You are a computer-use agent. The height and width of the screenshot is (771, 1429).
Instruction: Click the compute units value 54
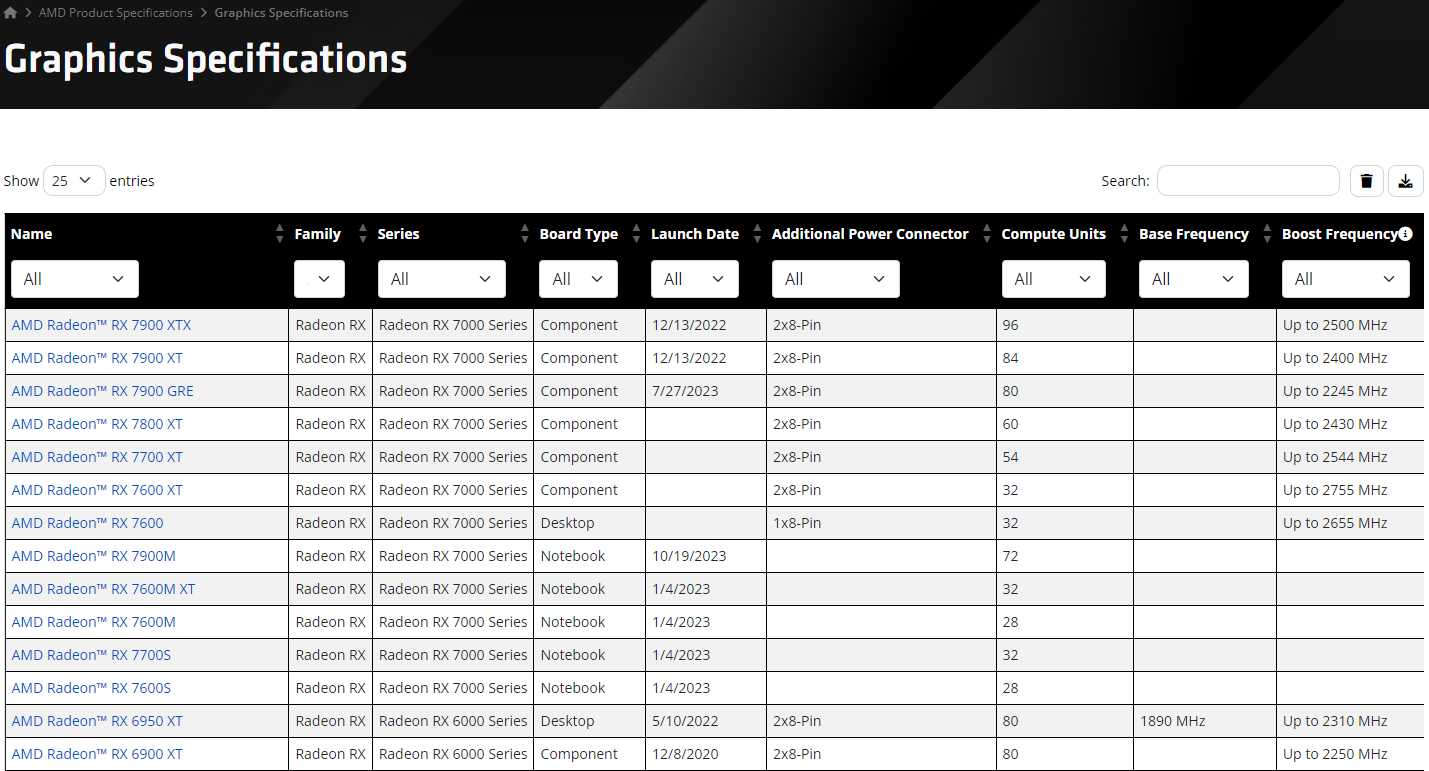point(1011,457)
